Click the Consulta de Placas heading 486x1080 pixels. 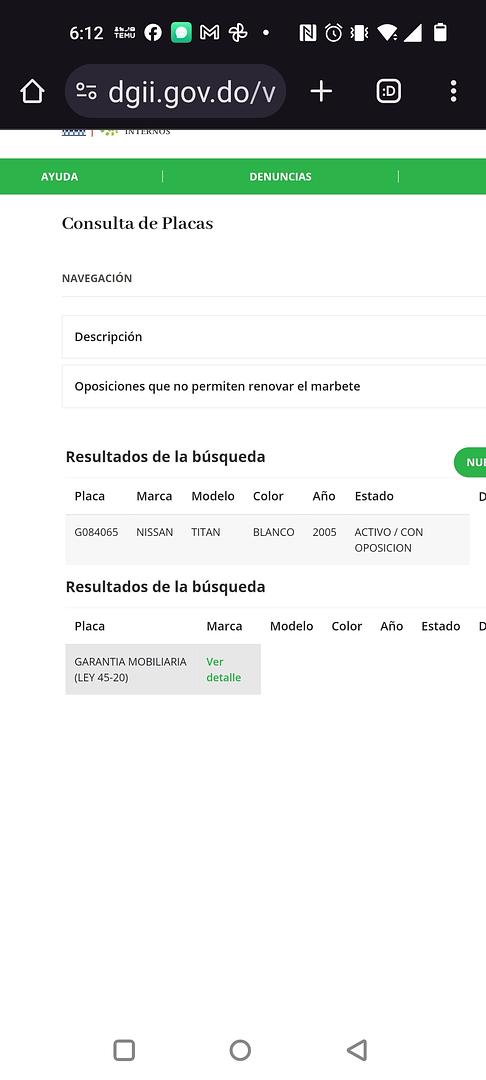tap(138, 223)
